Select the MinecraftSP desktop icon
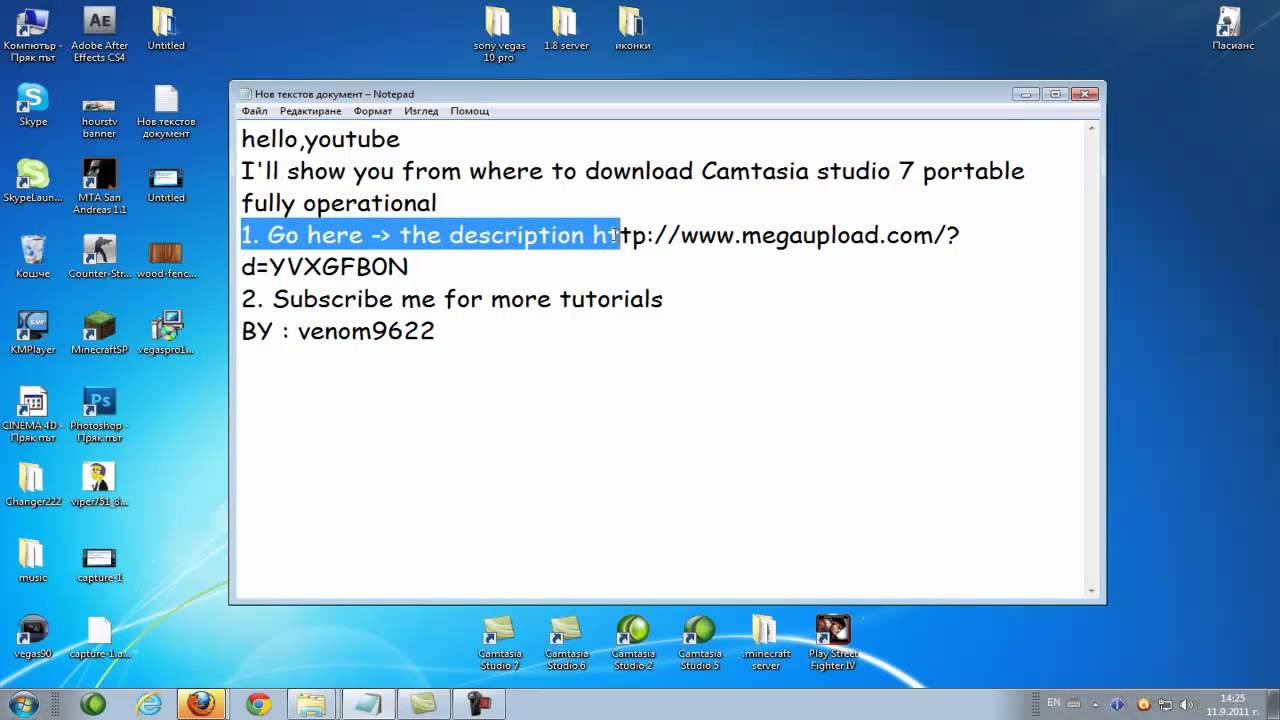 click(x=99, y=333)
